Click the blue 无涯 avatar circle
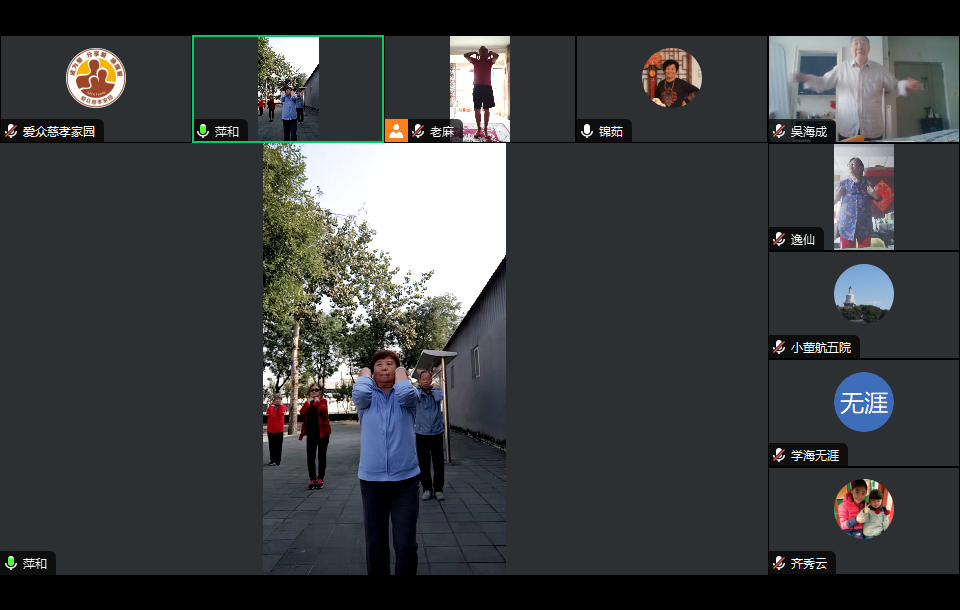 click(x=863, y=402)
